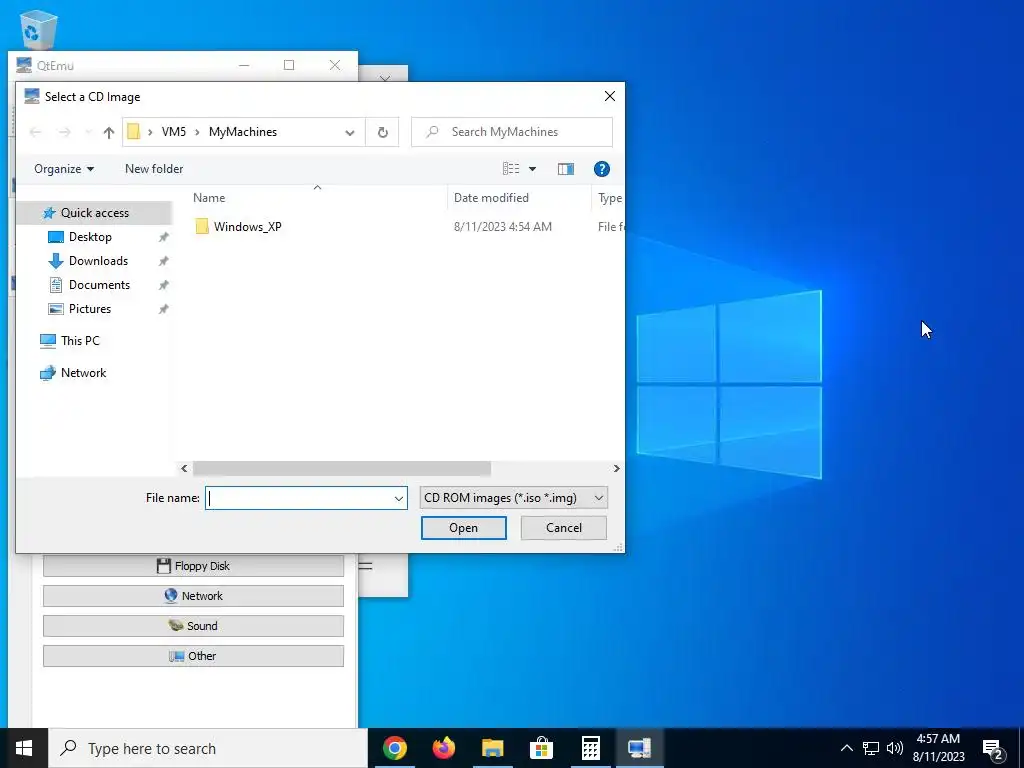
Task: Click the MyMachines breadcrumb segment
Action: (243, 132)
